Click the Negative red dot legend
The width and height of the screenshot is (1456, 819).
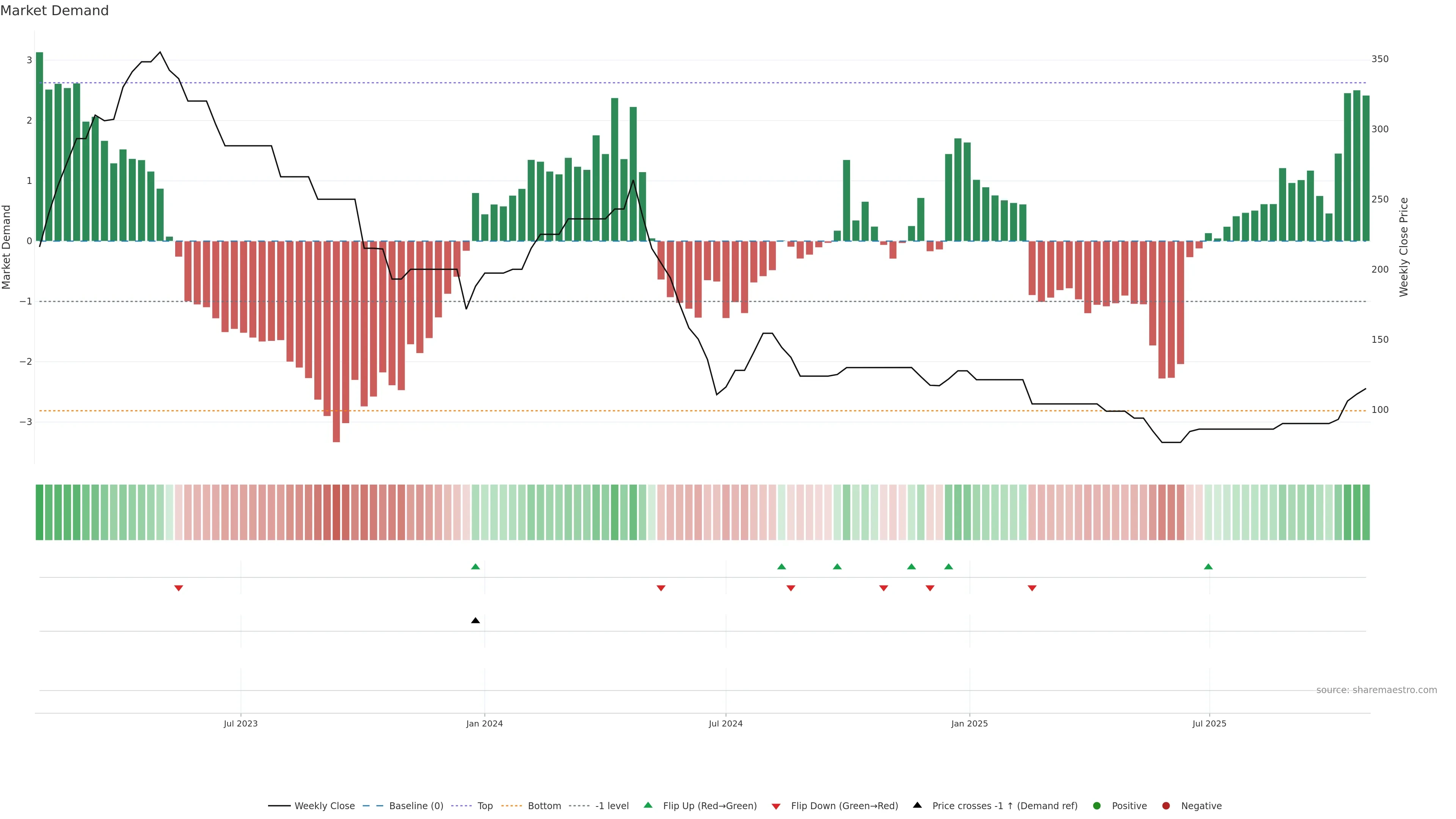(x=1166, y=806)
